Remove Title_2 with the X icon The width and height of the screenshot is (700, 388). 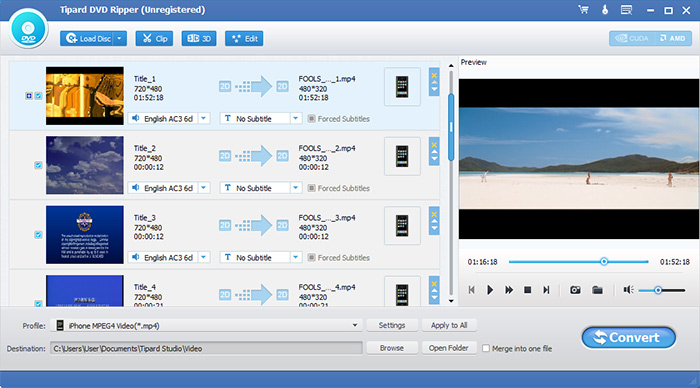click(434, 145)
